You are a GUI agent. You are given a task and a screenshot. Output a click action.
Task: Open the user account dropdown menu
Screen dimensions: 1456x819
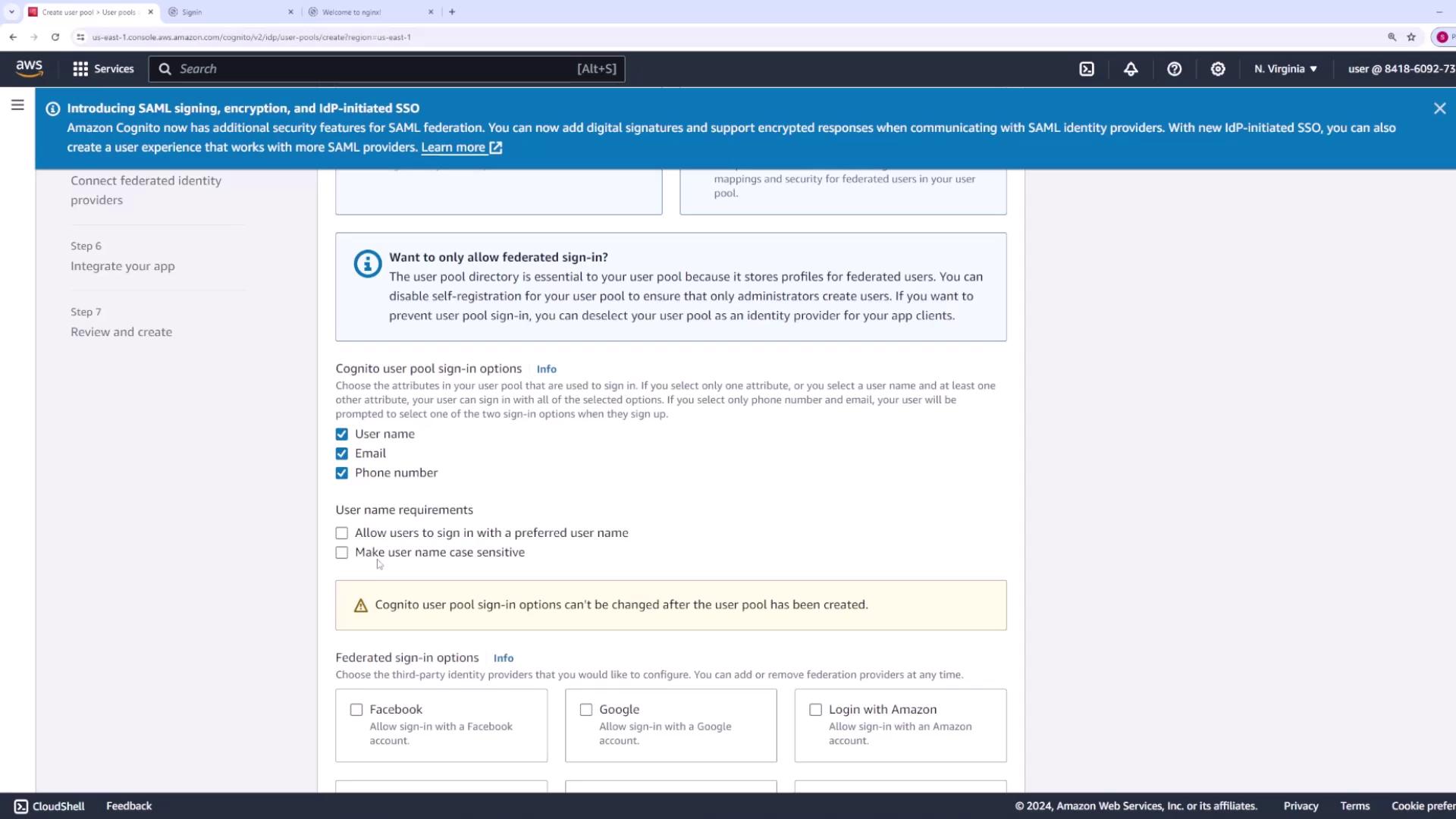1400,69
